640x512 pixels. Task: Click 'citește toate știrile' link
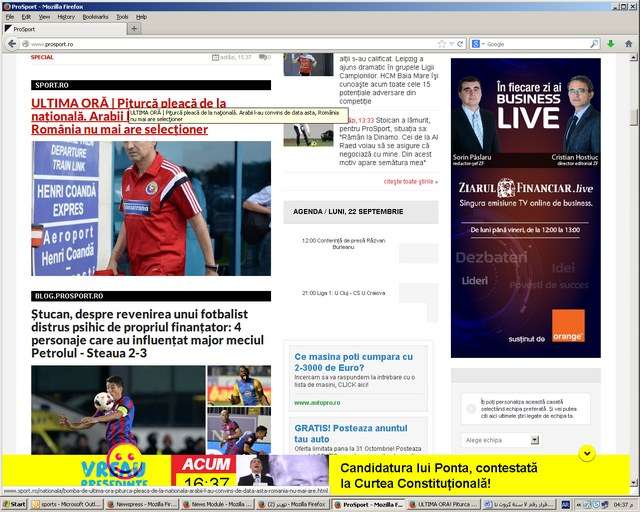tap(410, 181)
